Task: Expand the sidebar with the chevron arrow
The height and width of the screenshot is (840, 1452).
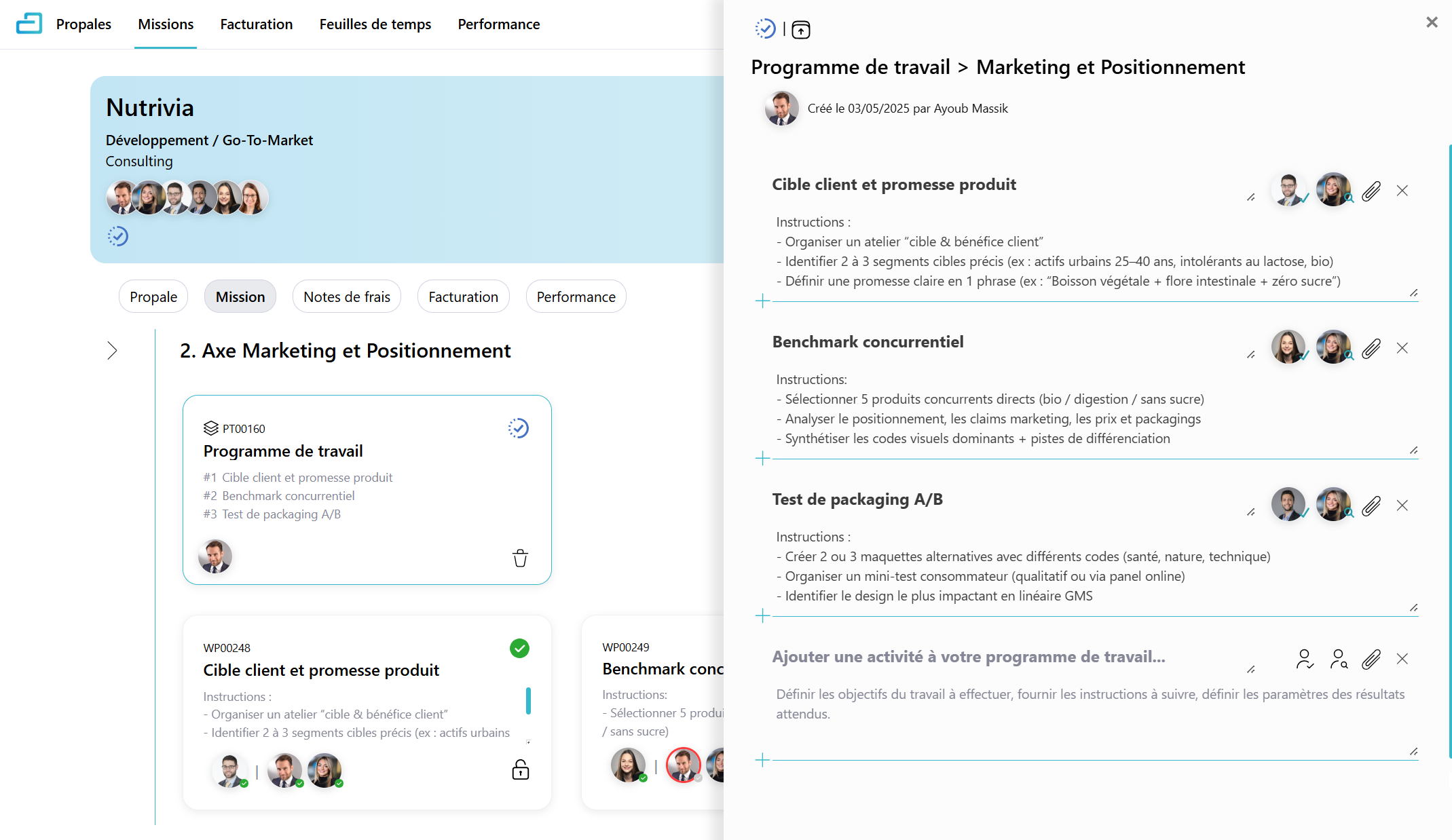Action: (x=113, y=351)
